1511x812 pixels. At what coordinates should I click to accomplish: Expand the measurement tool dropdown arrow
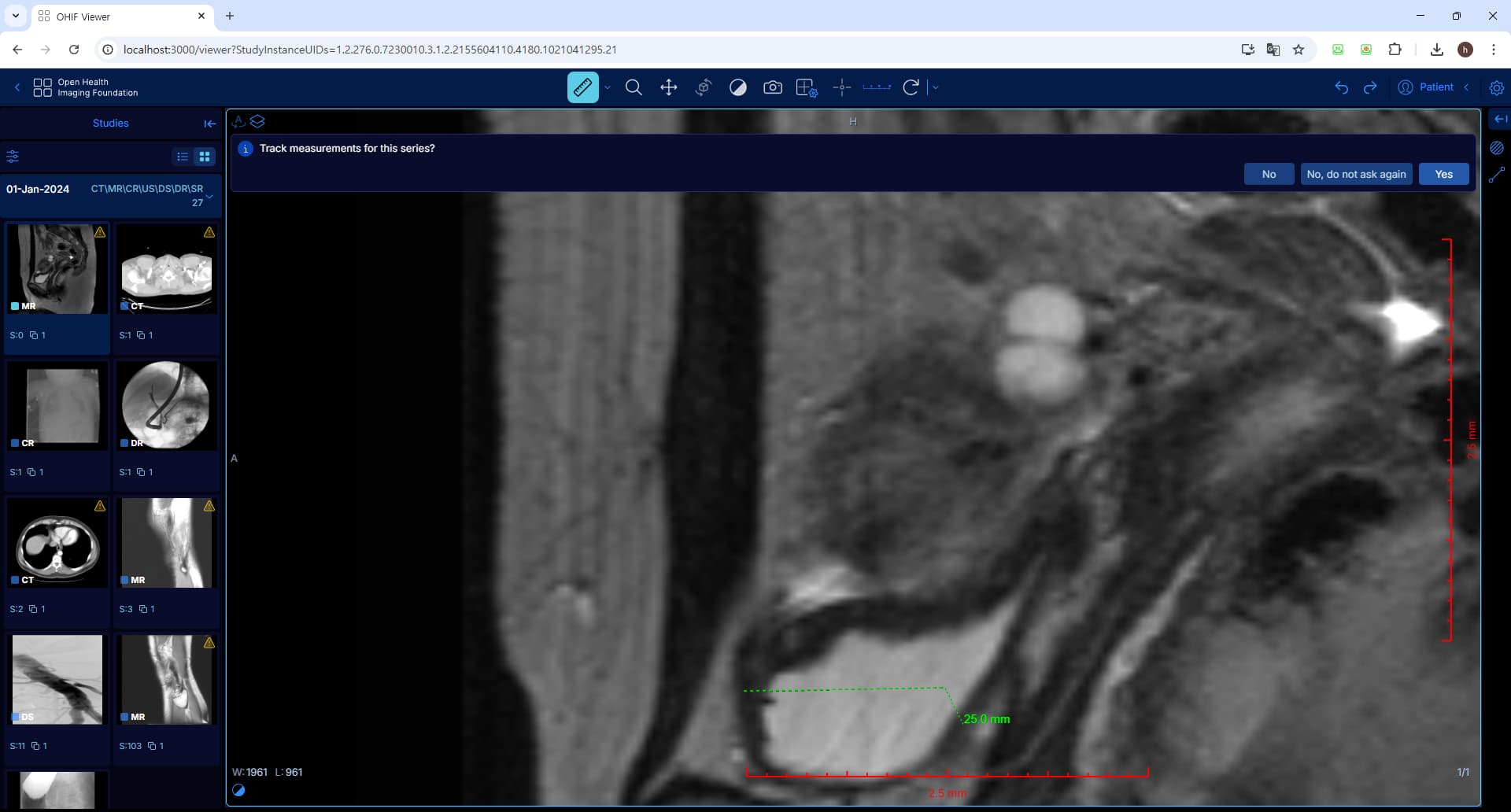pyautogui.click(x=608, y=87)
